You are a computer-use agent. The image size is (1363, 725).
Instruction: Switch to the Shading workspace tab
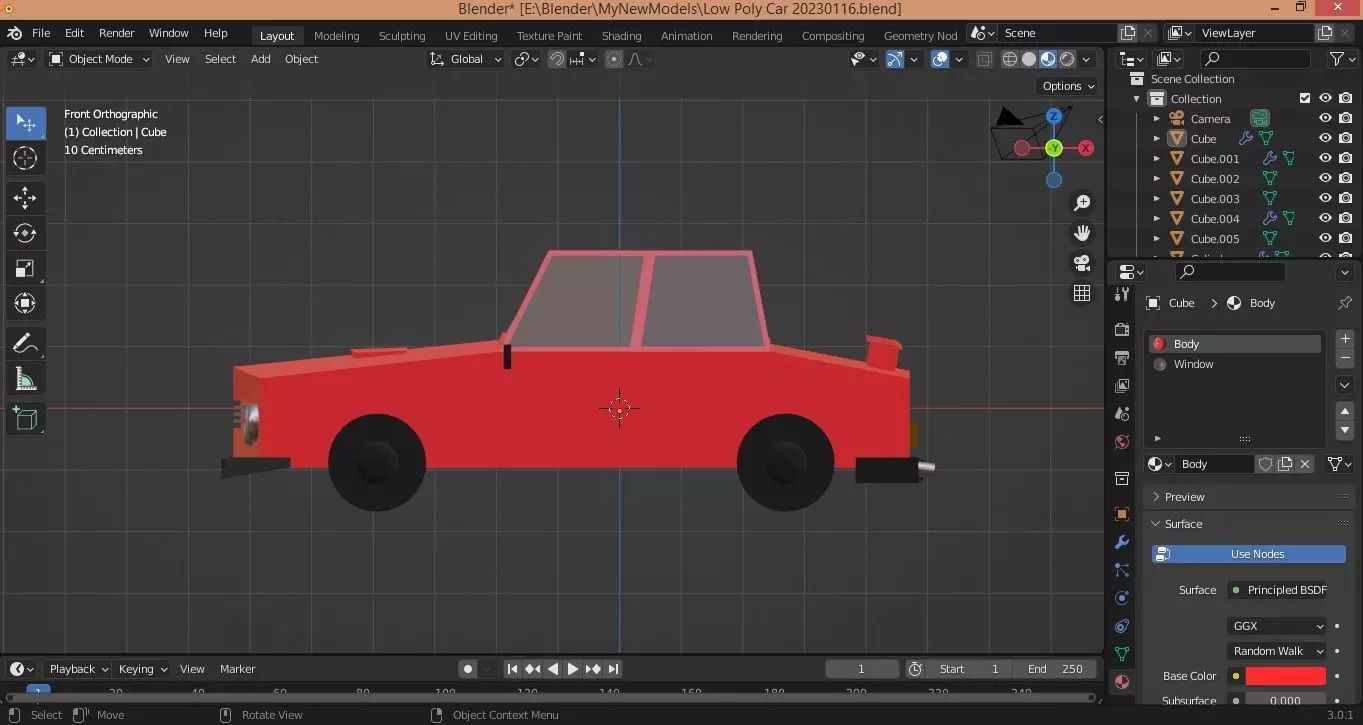pyautogui.click(x=621, y=35)
